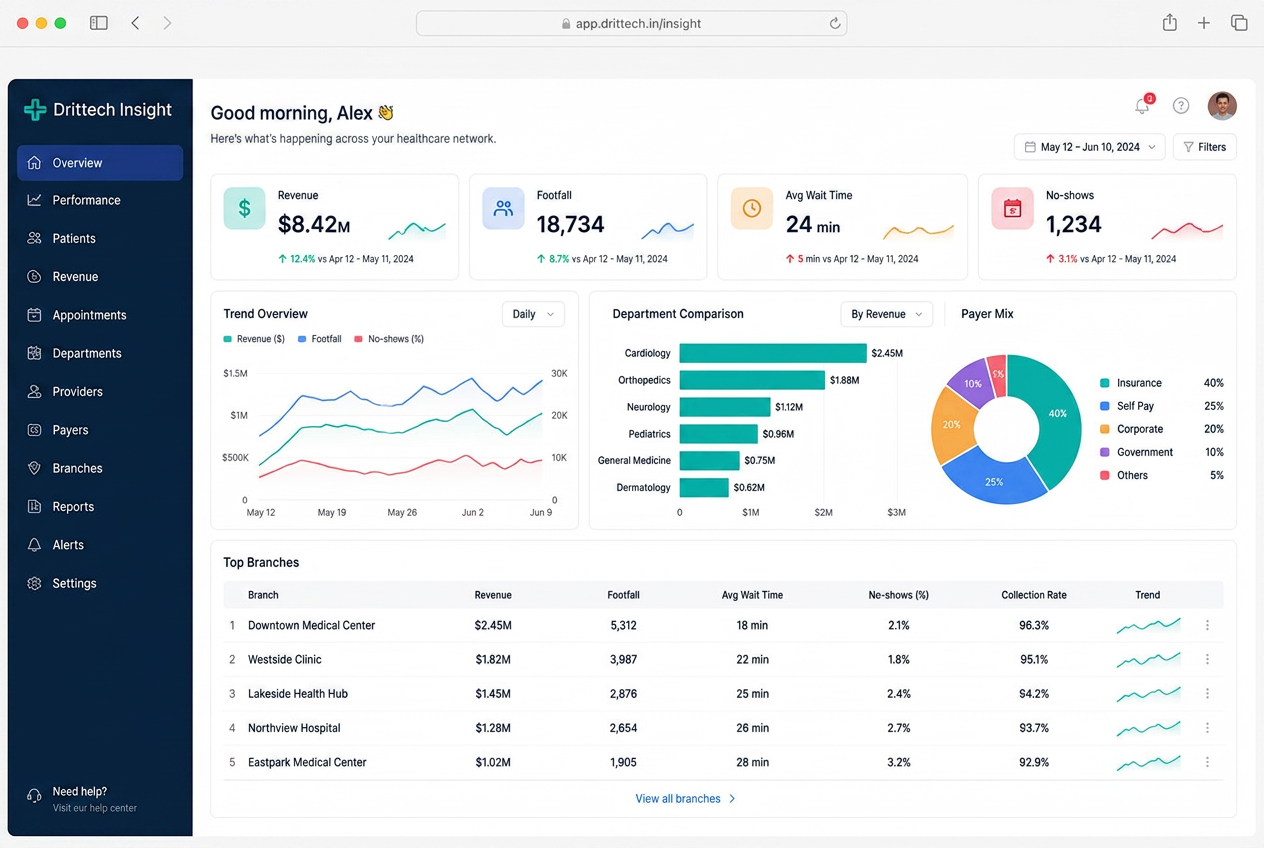Sort table by No-shows (%) header

[x=899, y=595]
